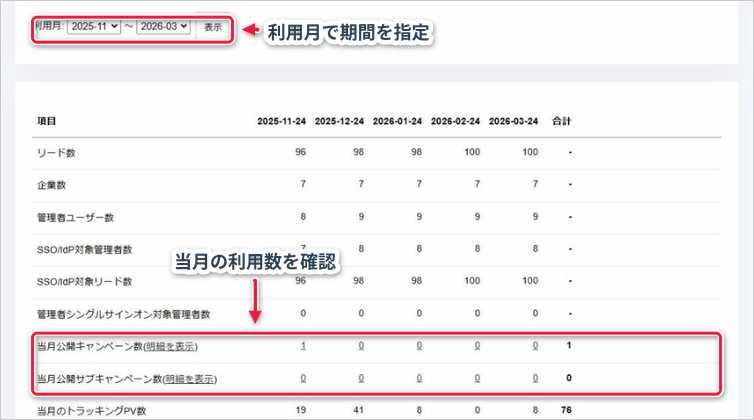Image resolution: width=754 pixels, height=420 pixels.
Task: Click 管理者ユーザー数 value 9 under 2026-02-24
Action: pyautogui.click(x=477, y=216)
